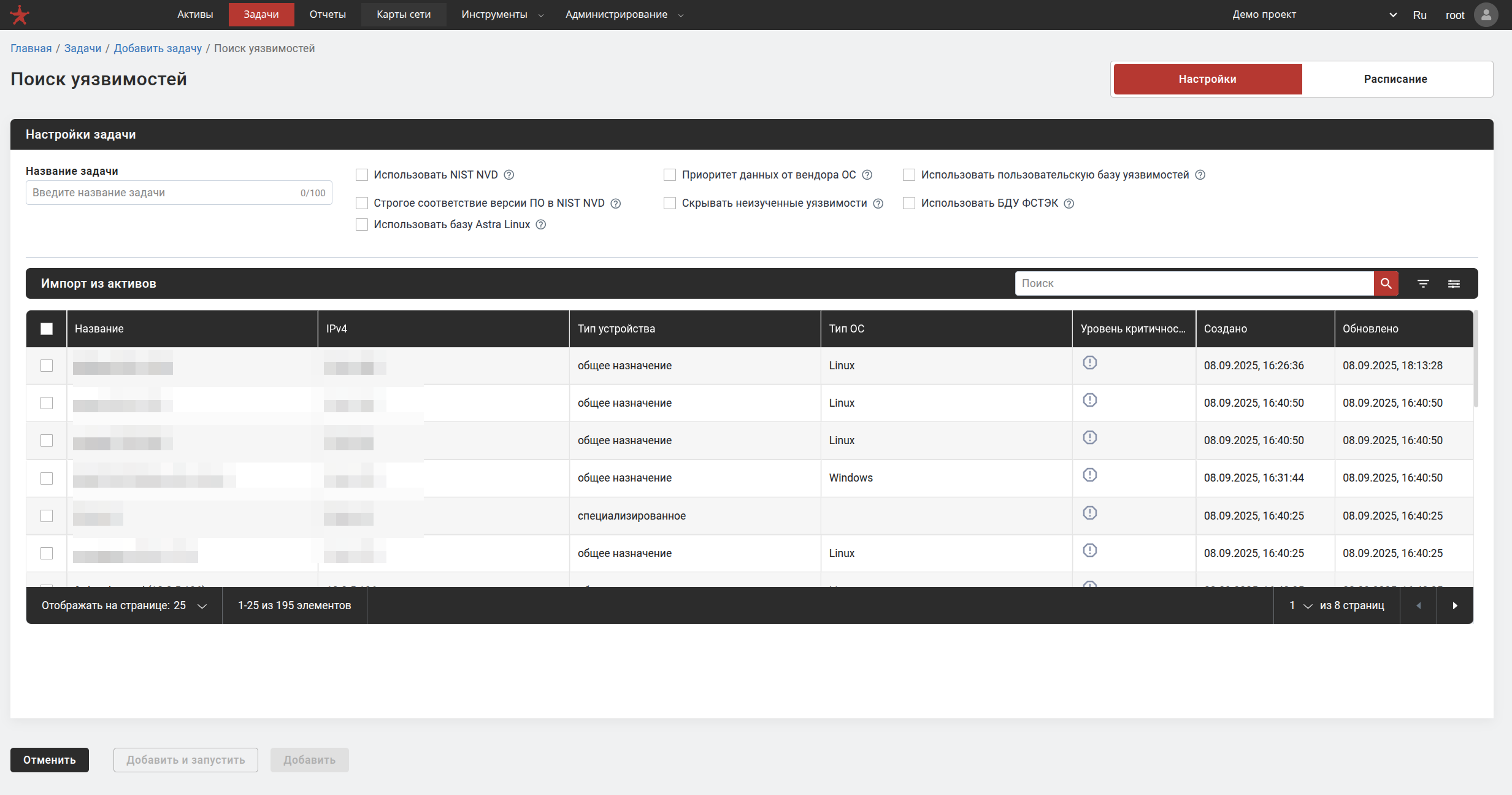Image resolution: width=1512 pixels, height=795 pixels.
Task: Switch to the Расписание tab
Action: tap(1395, 79)
